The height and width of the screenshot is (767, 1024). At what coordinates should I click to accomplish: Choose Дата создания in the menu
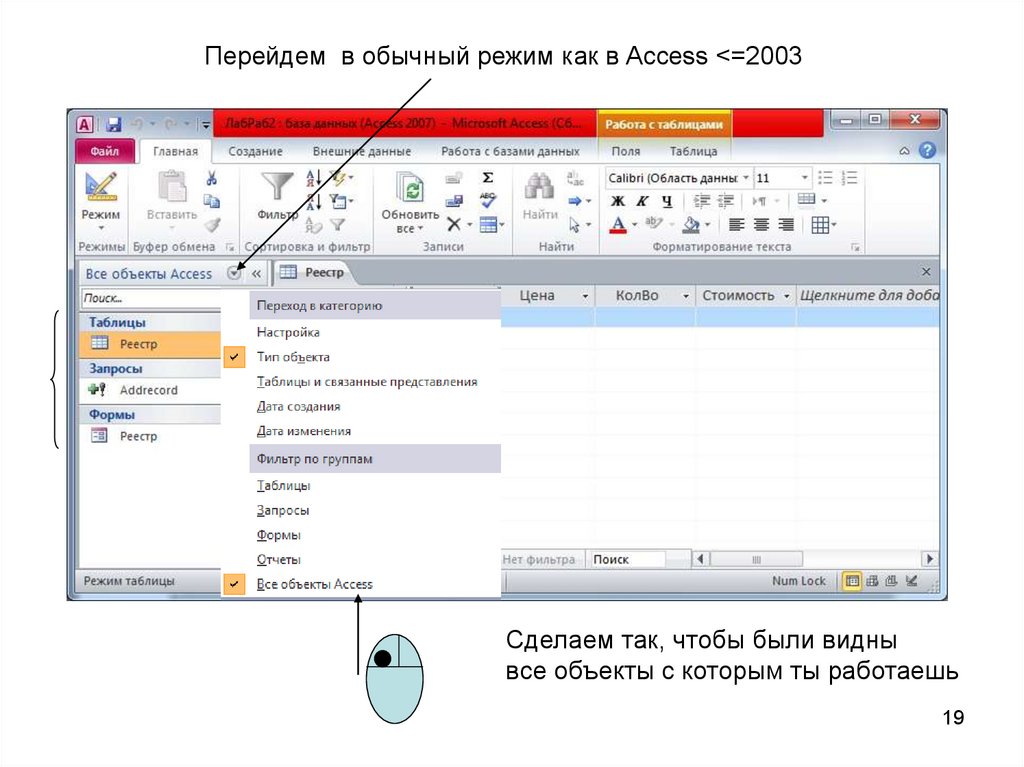coord(298,407)
